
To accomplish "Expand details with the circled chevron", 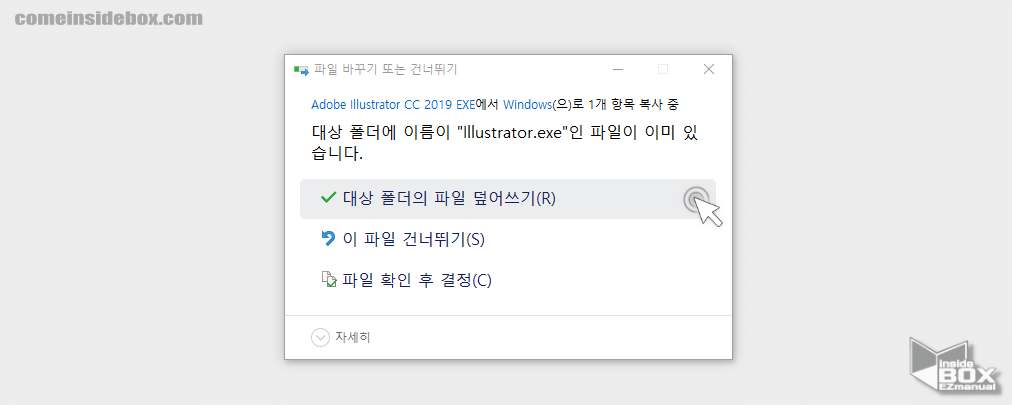I will pos(320,338).
